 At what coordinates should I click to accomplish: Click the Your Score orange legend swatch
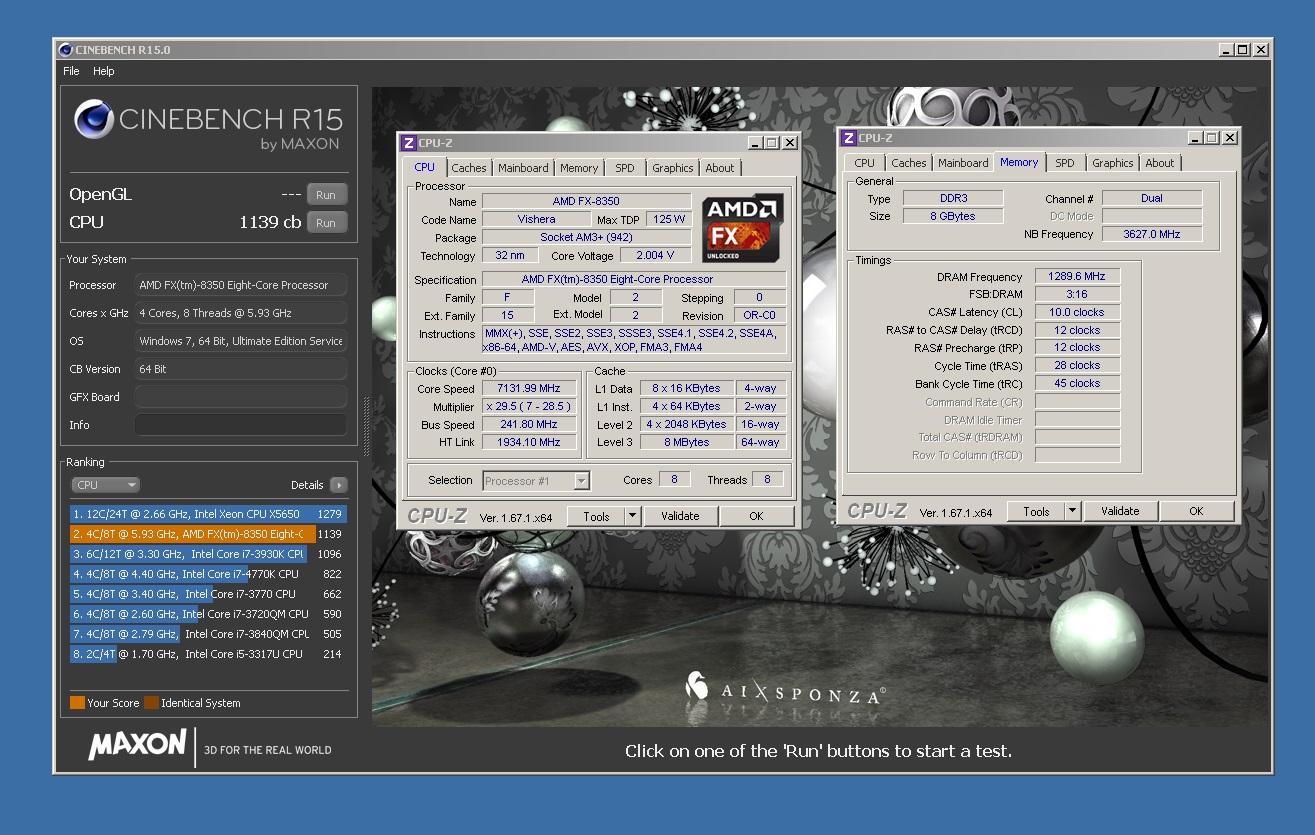click(77, 703)
